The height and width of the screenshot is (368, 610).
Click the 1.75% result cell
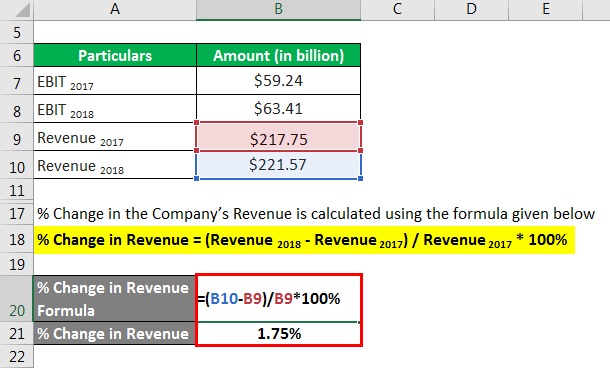(279, 333)
